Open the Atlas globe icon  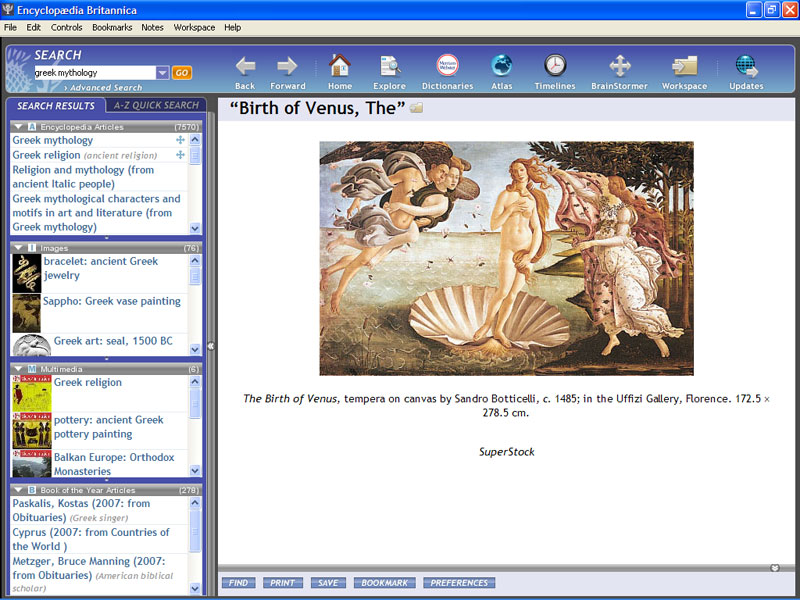[x=501, y=66]
